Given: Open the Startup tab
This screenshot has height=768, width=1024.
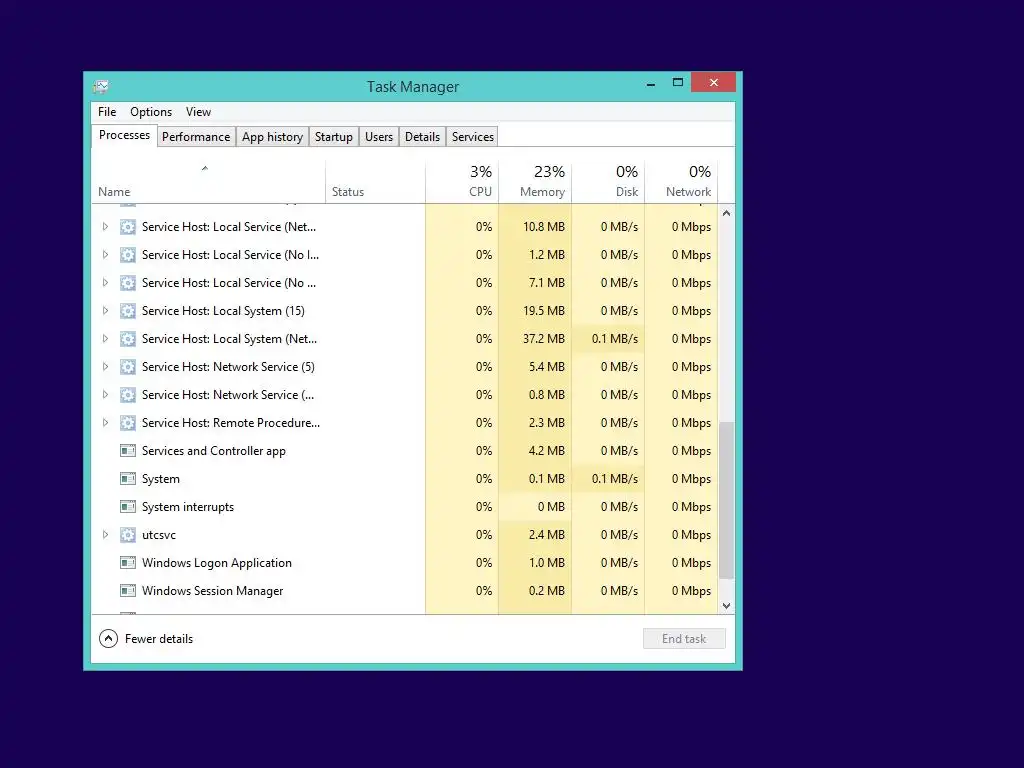Looking at the screenshot, I should (x=334, y=136).
